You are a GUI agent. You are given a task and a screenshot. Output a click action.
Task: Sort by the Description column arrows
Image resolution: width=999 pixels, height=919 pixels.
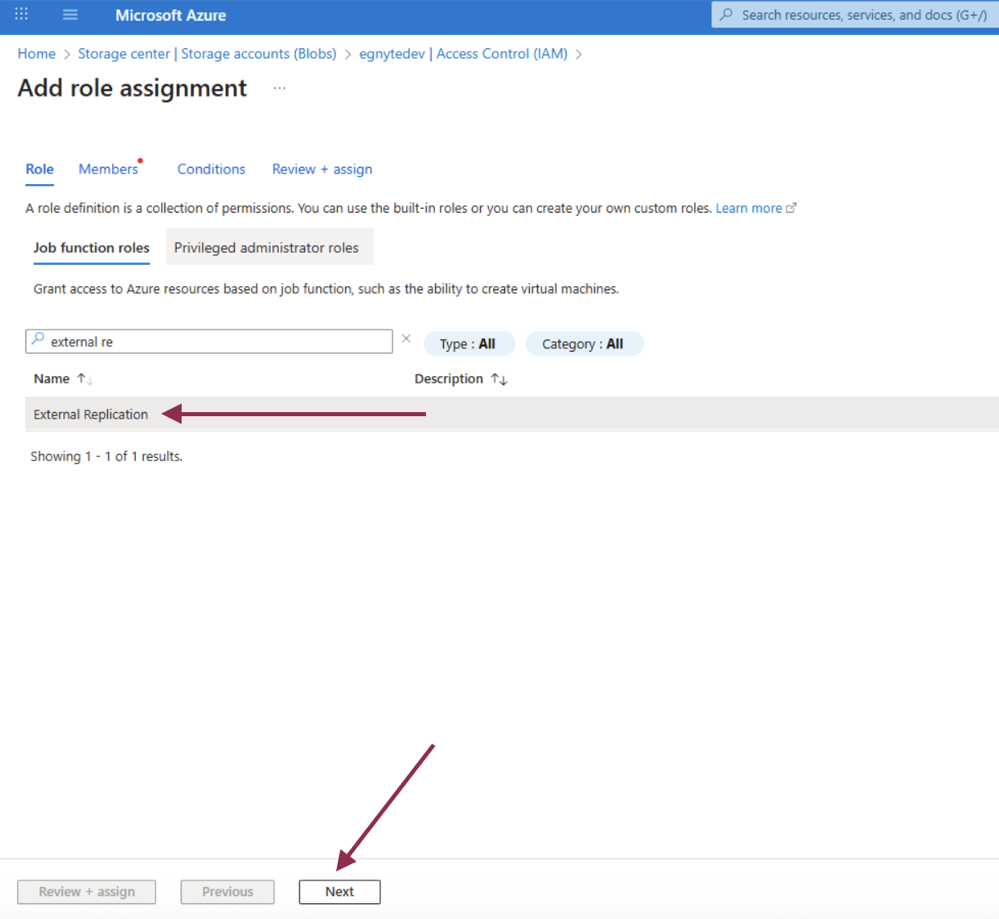[x=497, y=379]
